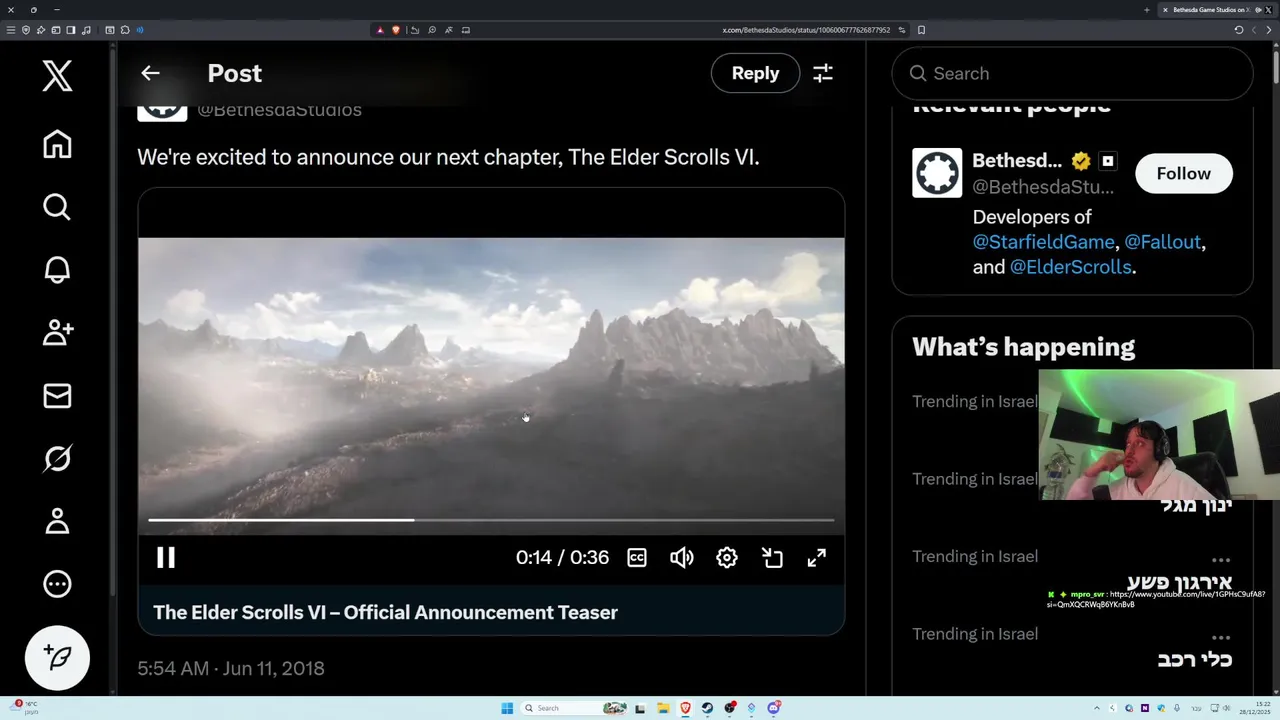1280x720 pixels.
Task: Bookmark this page
Action: [921, 30]
